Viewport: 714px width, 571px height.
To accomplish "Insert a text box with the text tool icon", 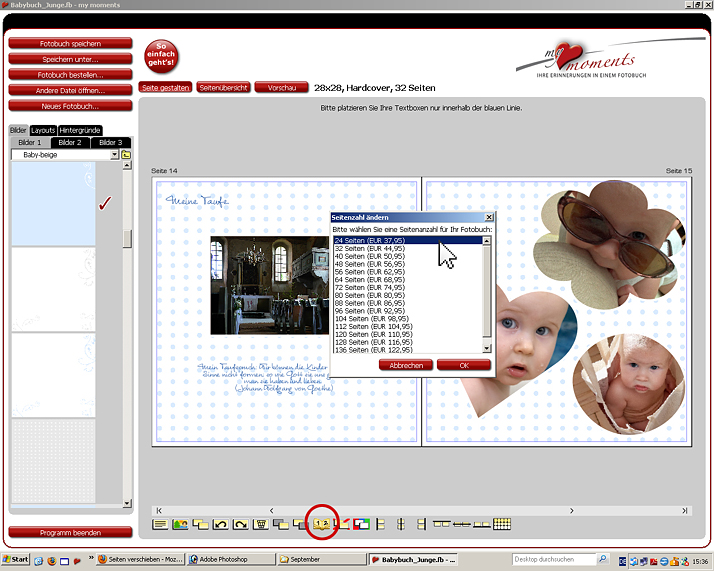I will tap(160, 525).
